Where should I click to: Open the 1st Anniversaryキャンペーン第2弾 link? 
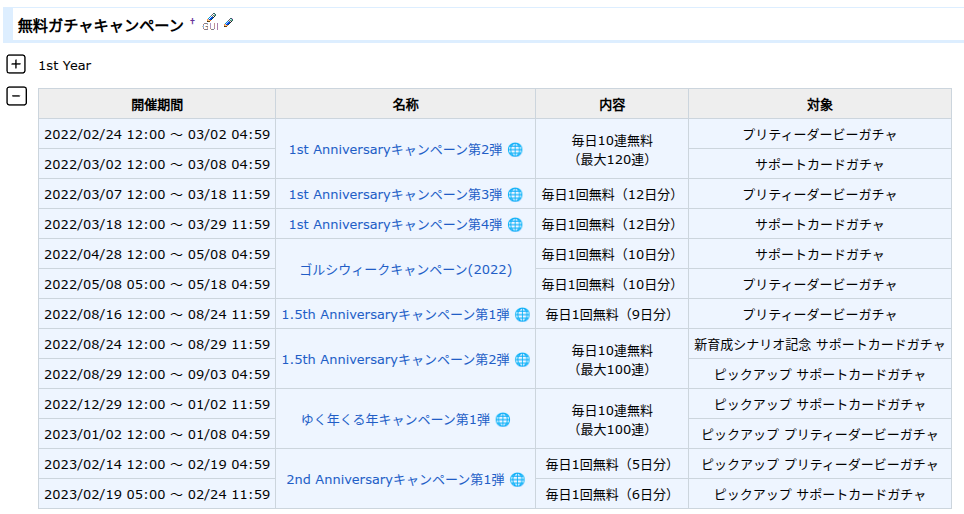point(395,149)
